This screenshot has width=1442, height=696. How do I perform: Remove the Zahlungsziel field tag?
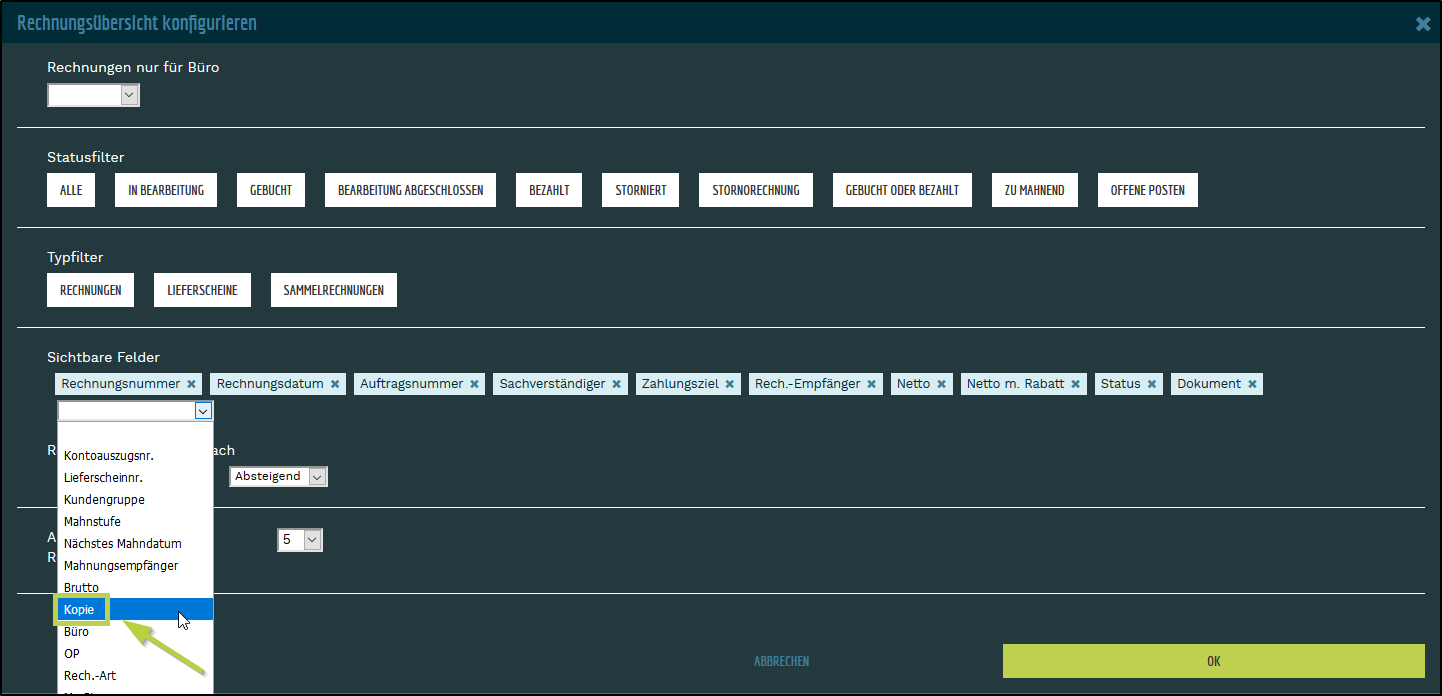click(x=730, y=384)
